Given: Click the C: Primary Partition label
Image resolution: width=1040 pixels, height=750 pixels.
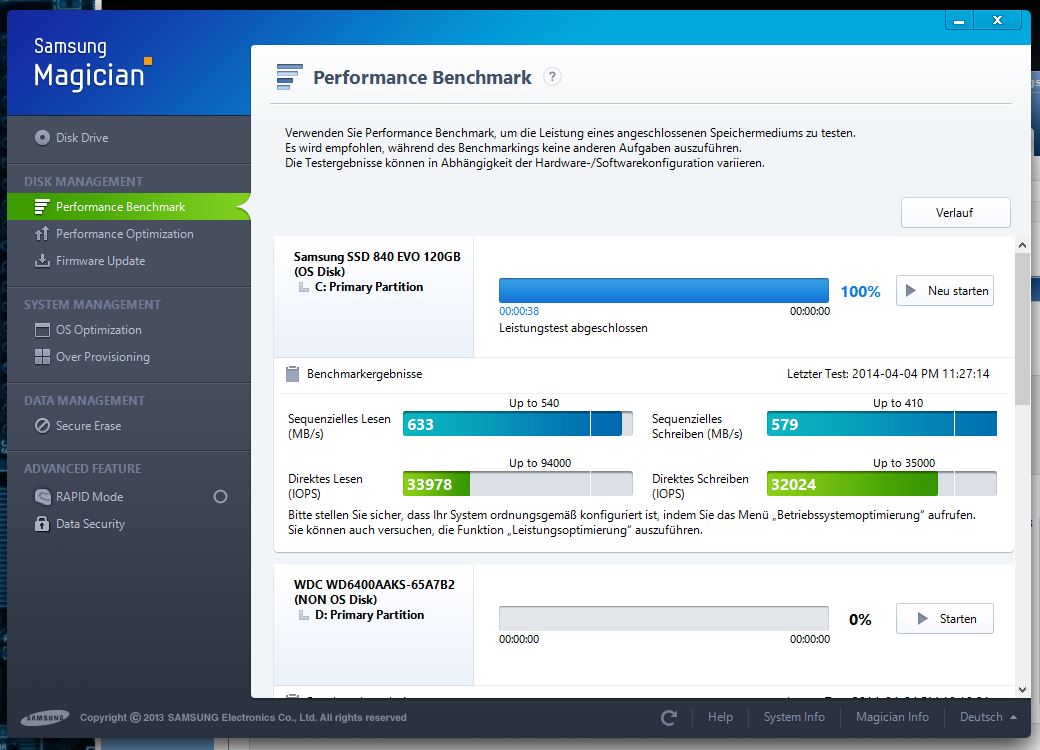Looking at the screenshot, I should [x=369, y=287].
